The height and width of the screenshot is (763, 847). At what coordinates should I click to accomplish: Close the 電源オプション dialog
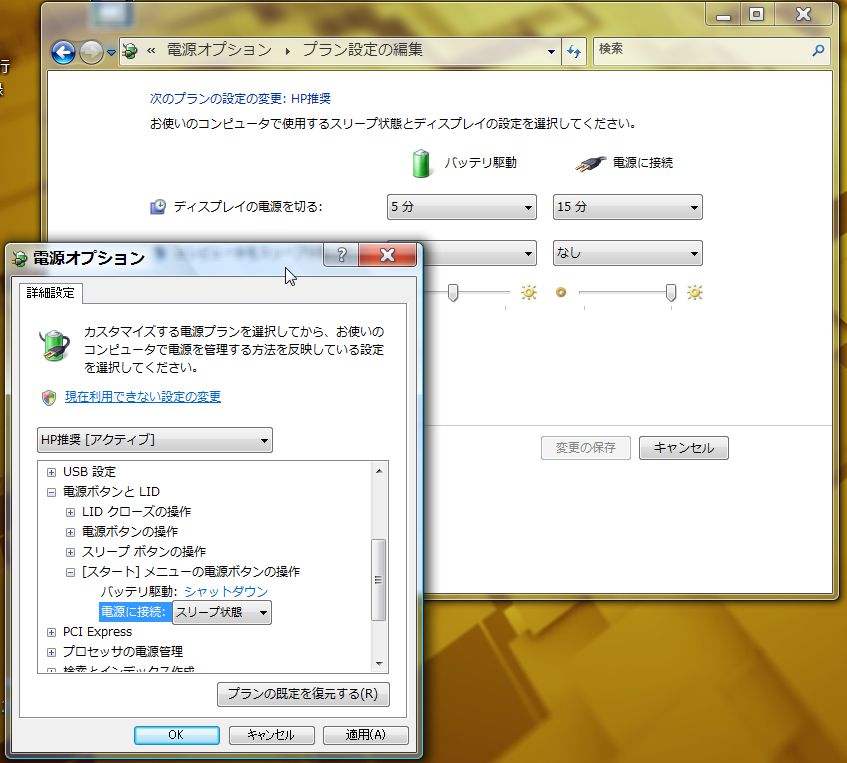(387, 255)
